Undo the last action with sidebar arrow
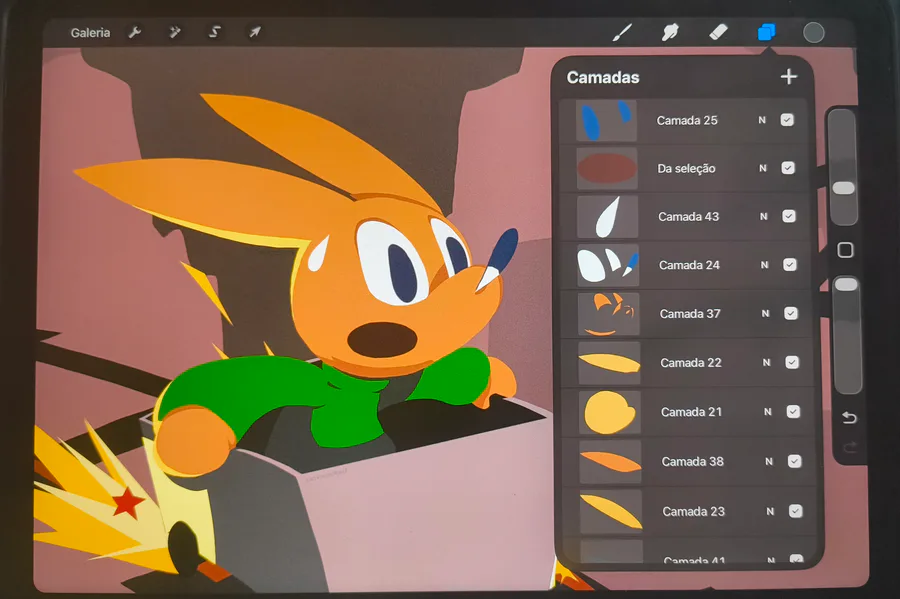The height and width of the screenshot is (599, 900). click(849, 417)
